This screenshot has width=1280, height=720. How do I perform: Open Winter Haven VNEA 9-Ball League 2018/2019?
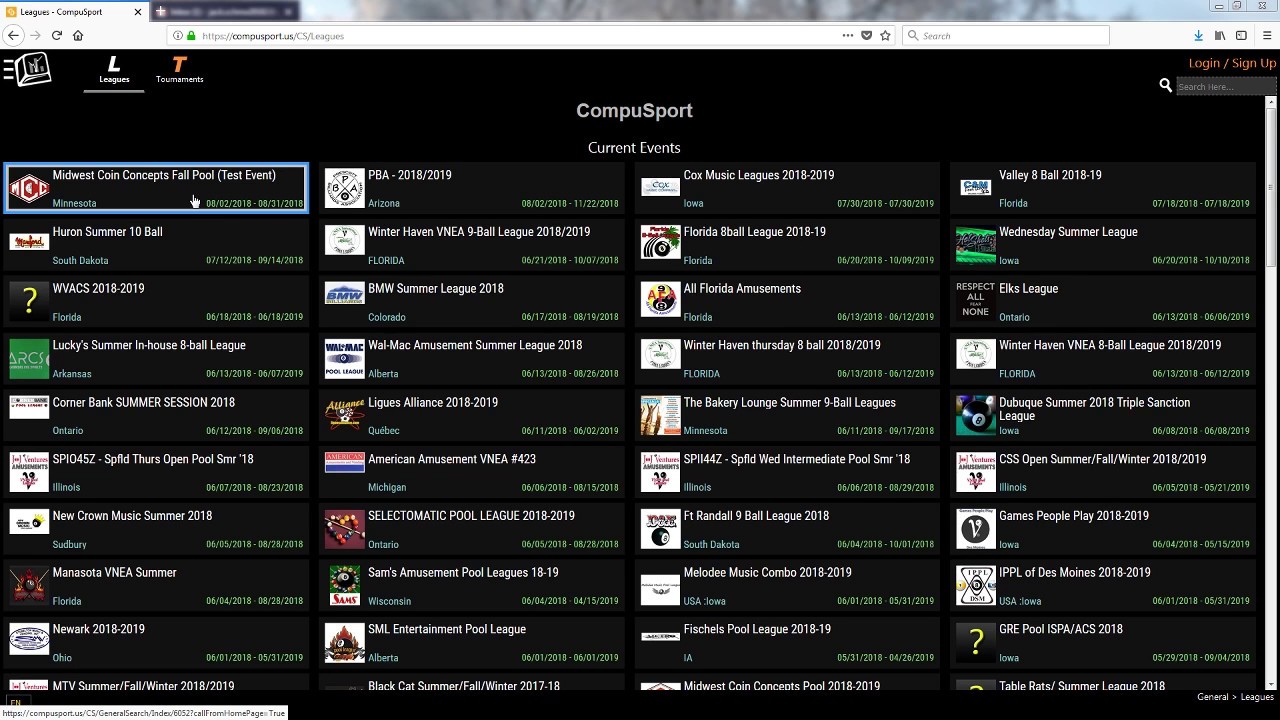tap(479, 232)
